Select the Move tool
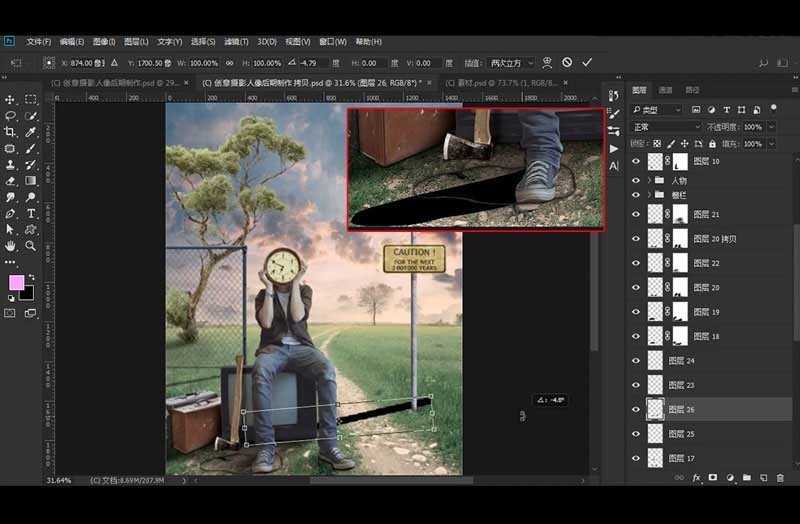The image size is (800, 524). point(11,100)
